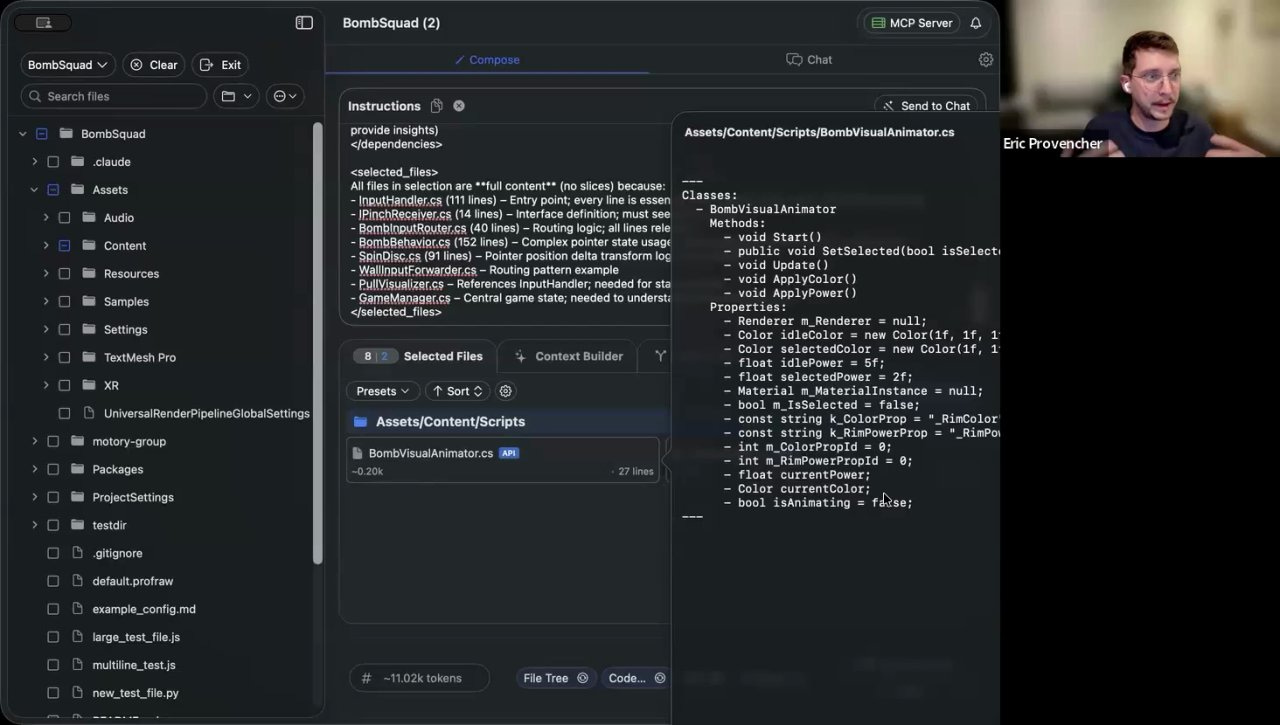Click the notifications bell icon

pyautogui.click(x=976, y=23)
